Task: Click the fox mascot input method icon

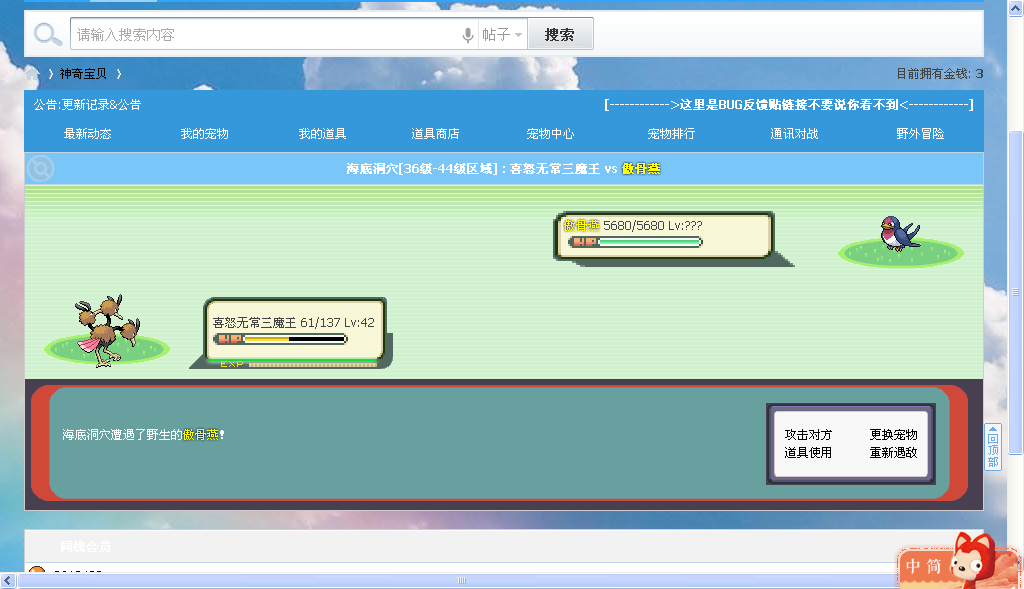Action: coord(973,561)
